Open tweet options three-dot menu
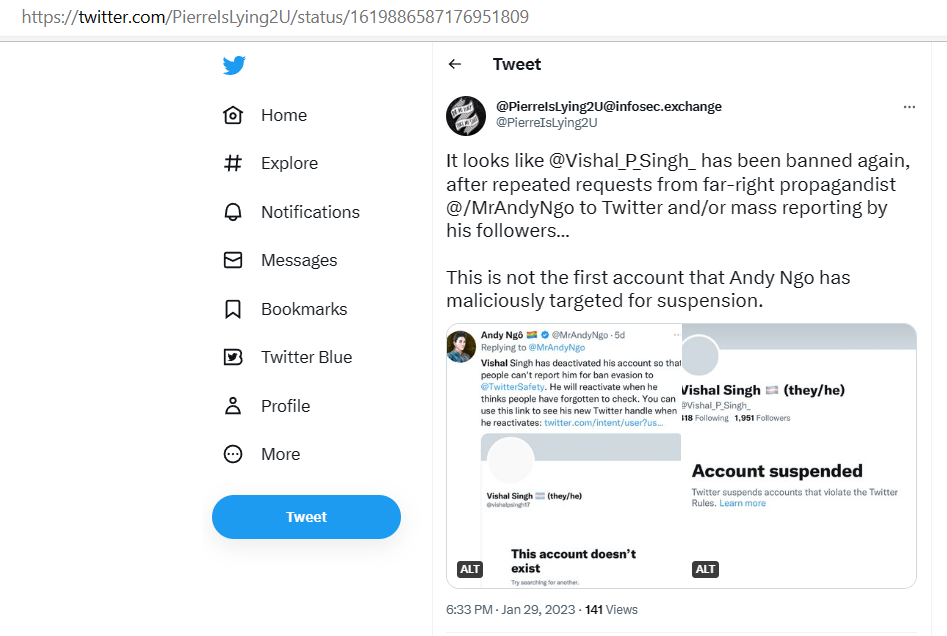947x636 pixels. pos(909,107)
